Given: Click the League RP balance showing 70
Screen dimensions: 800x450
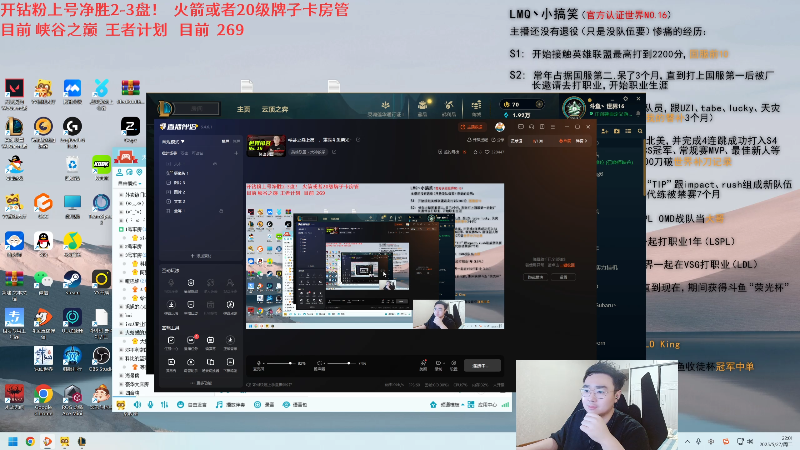Looking at the screenshot, I should (x=523, y=104).
